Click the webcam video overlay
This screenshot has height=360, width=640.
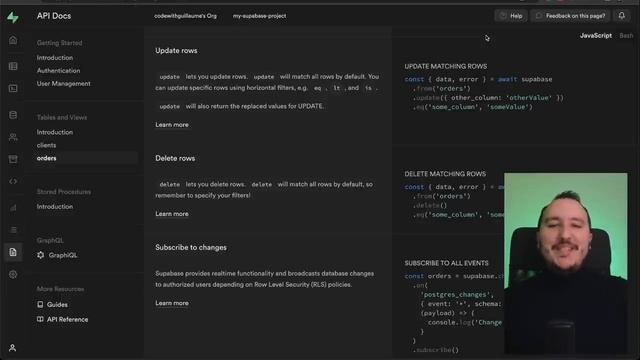(x=566, y=263)
